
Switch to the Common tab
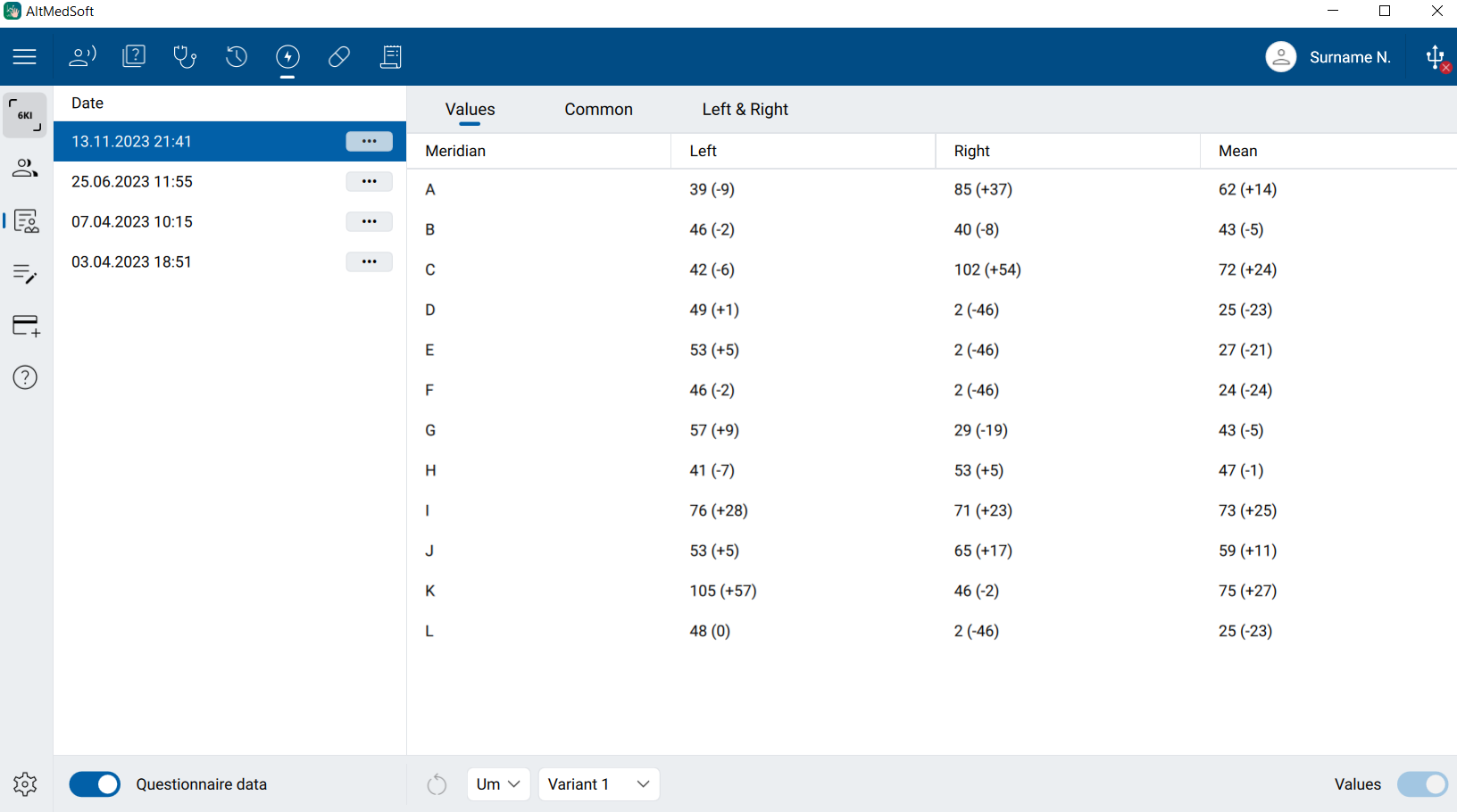pyautogui.click(x=598, y=110)
